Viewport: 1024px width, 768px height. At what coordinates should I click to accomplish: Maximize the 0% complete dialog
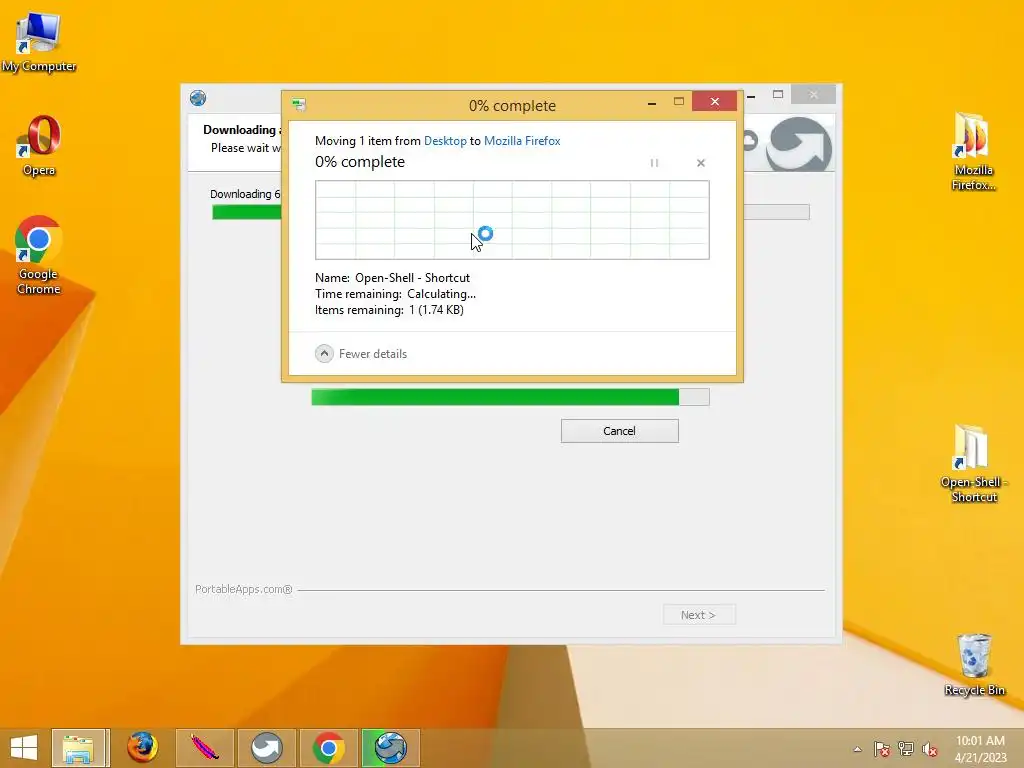pyautogui.click(x=679, y=102)
